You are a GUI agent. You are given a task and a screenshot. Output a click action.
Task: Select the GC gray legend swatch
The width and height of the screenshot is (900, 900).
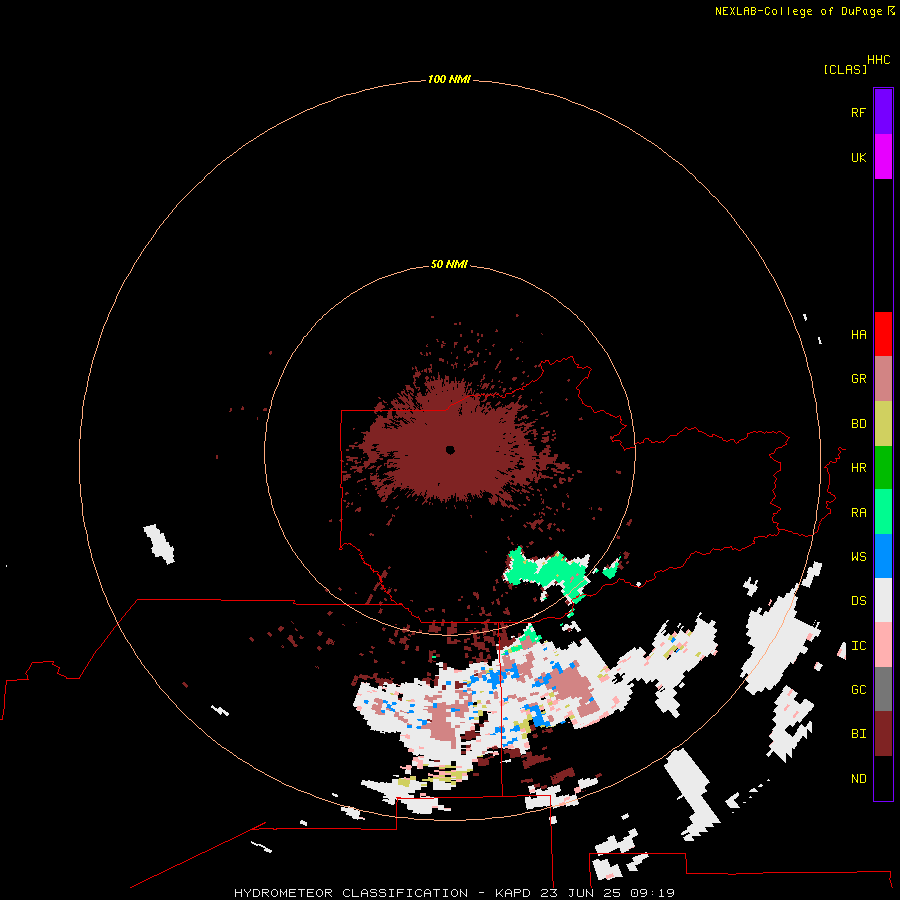pyautogui.click(x=883, y=689)
